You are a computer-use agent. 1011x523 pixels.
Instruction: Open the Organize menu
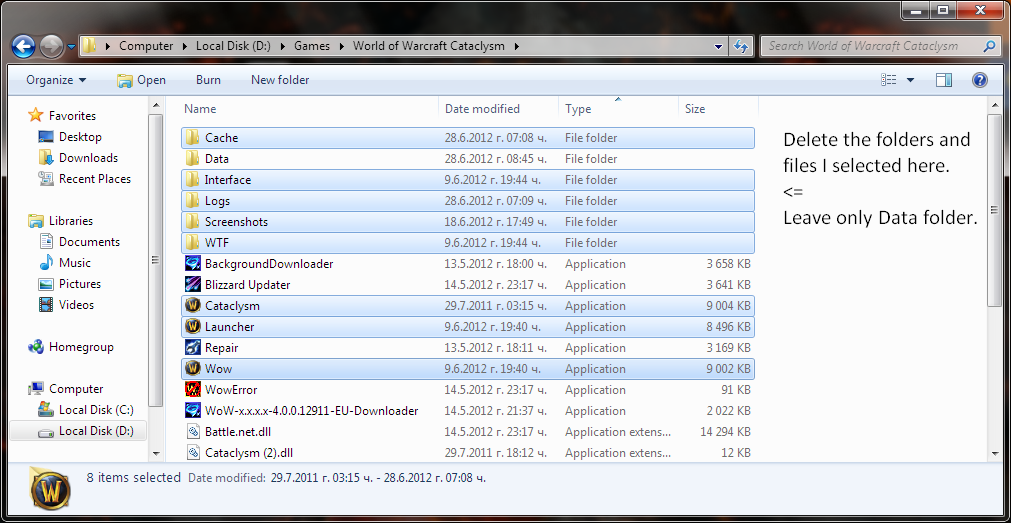click(56, 80)
